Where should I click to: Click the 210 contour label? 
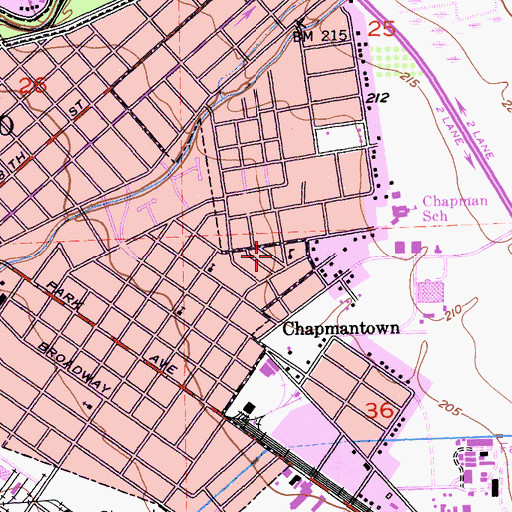coord(453,313)
